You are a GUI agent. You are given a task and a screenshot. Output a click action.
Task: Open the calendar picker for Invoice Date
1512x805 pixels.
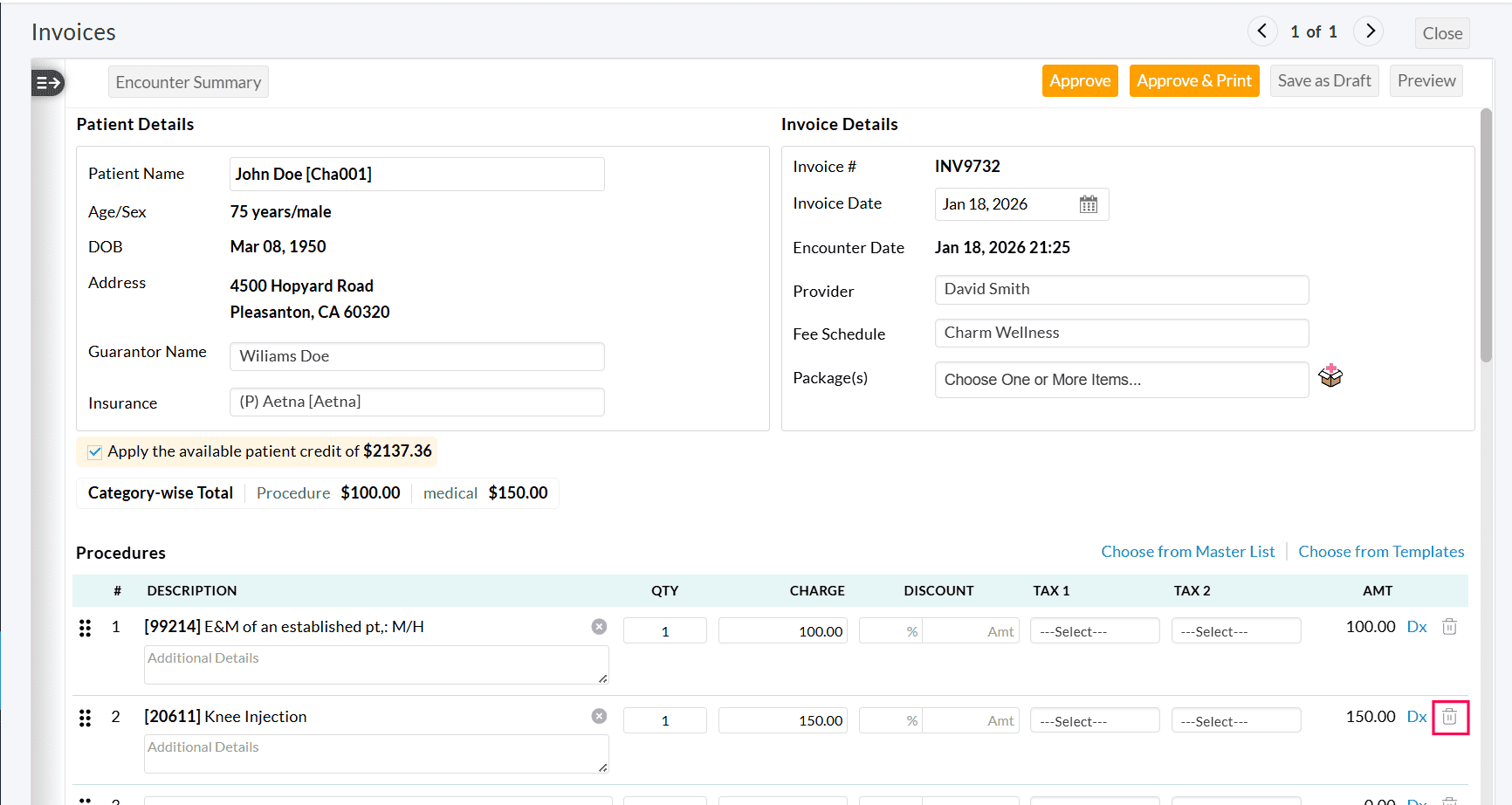pos(1088,203)
